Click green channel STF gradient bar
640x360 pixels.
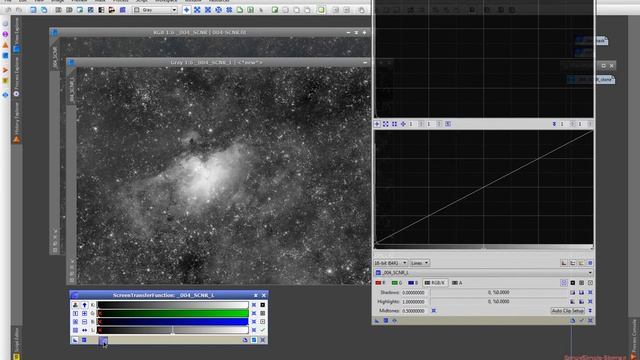(x=173, y=313)
